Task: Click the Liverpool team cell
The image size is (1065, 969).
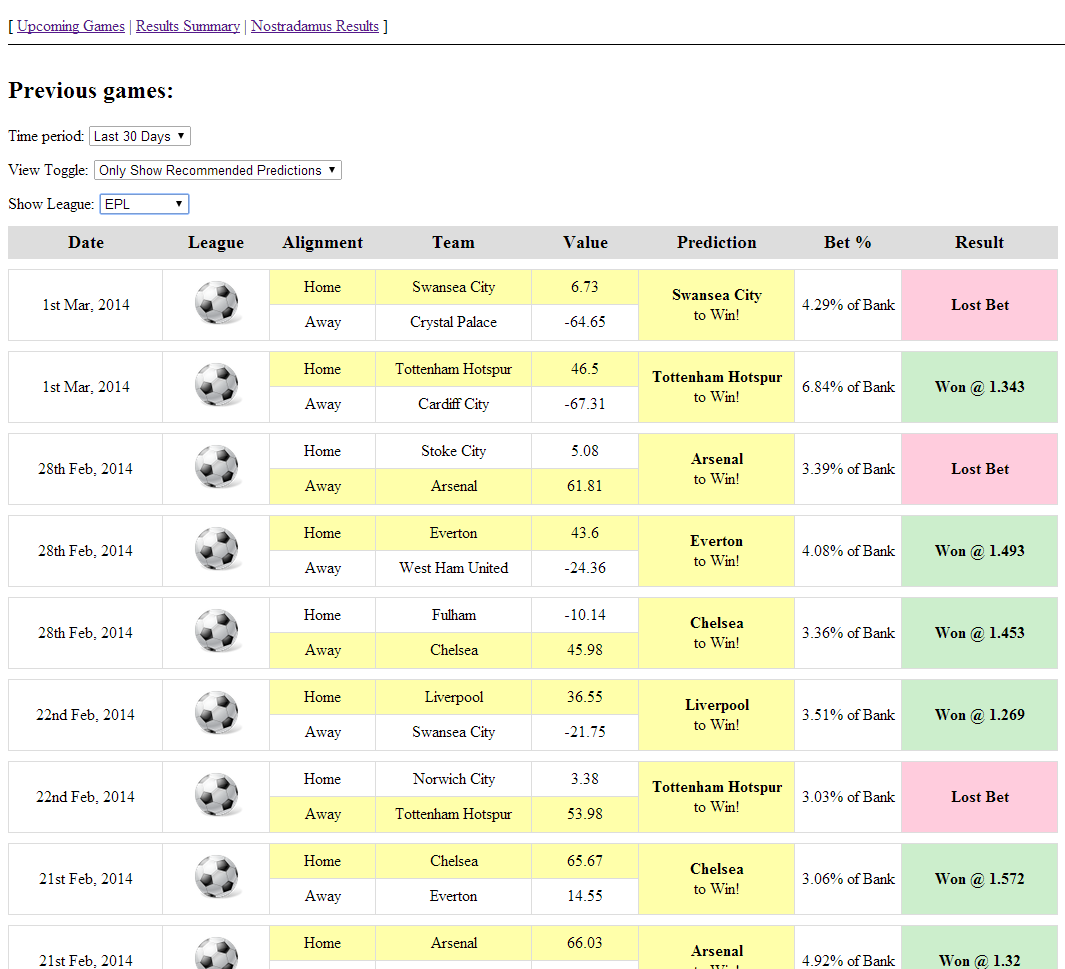Action: click(x=454, y=697)
